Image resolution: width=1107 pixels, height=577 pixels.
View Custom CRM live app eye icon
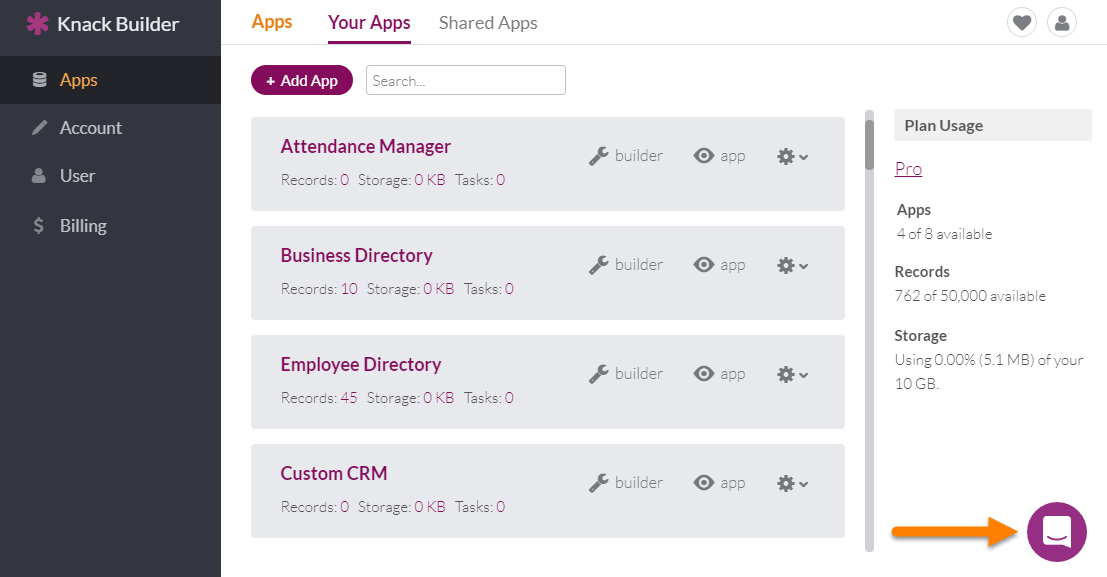704,482
